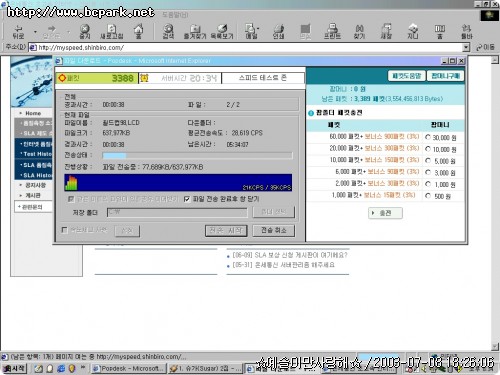Viewport: 500px width, 375px height.
Task: Click the page vertical scrollbar up arrow
Action: click(495, 60)
